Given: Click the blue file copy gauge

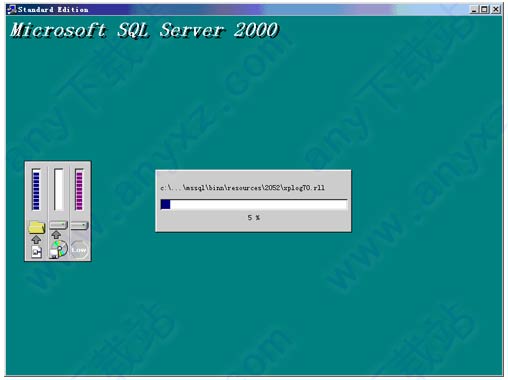Looking at the screenshot, I should [x=36, y=189].
